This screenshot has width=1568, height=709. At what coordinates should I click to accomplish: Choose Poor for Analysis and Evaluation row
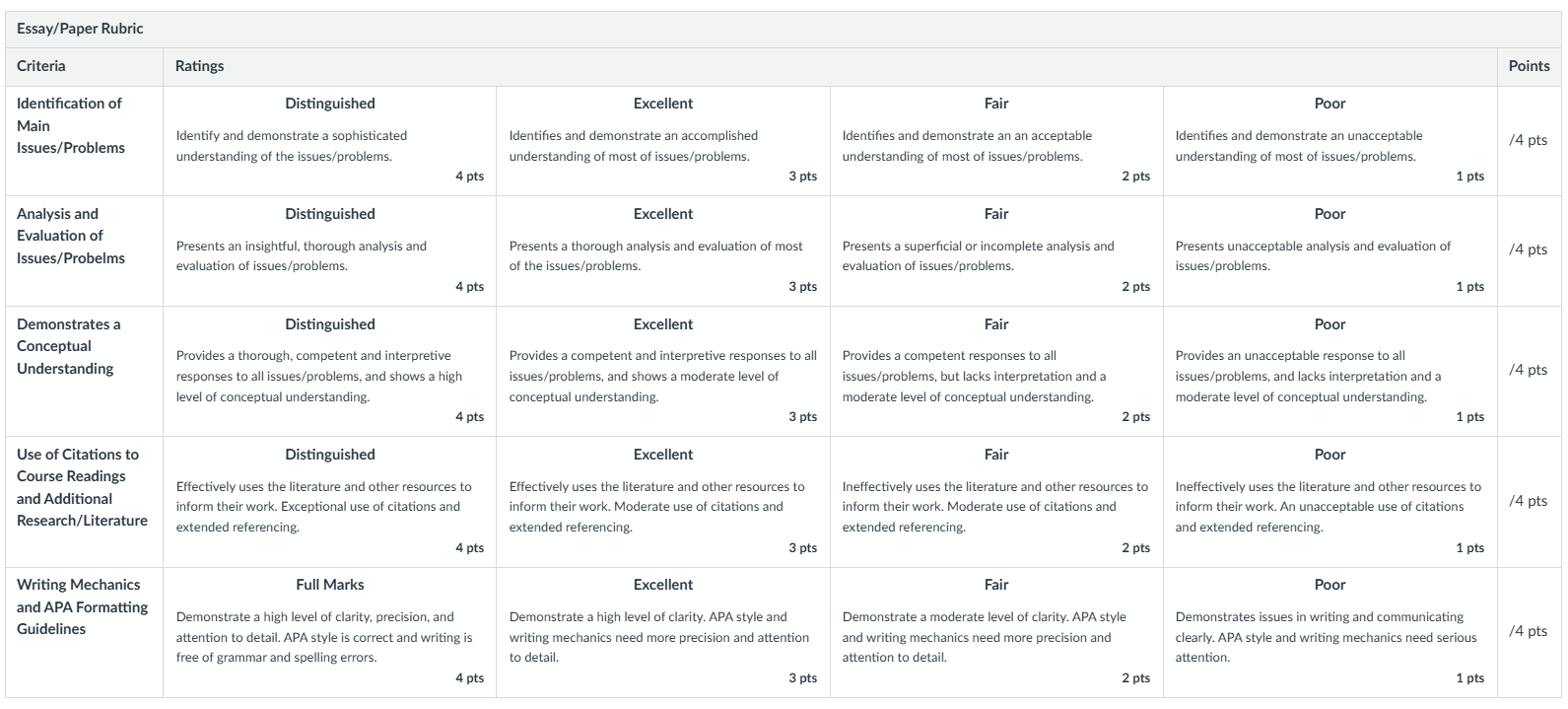pyautogui.click(x=1329, y=250)
